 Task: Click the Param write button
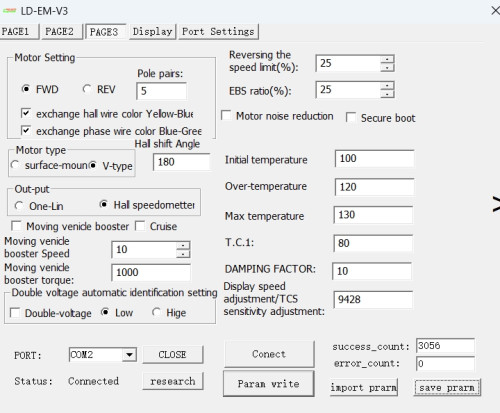(x=269, y=384)
